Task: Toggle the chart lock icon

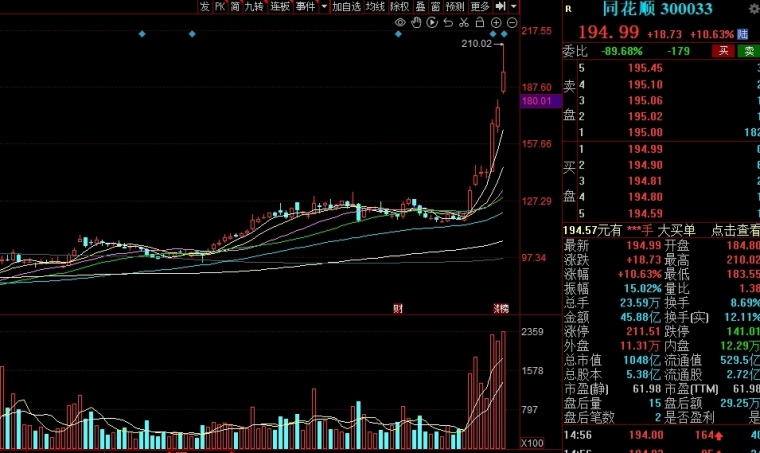Action: coord(480,22)
